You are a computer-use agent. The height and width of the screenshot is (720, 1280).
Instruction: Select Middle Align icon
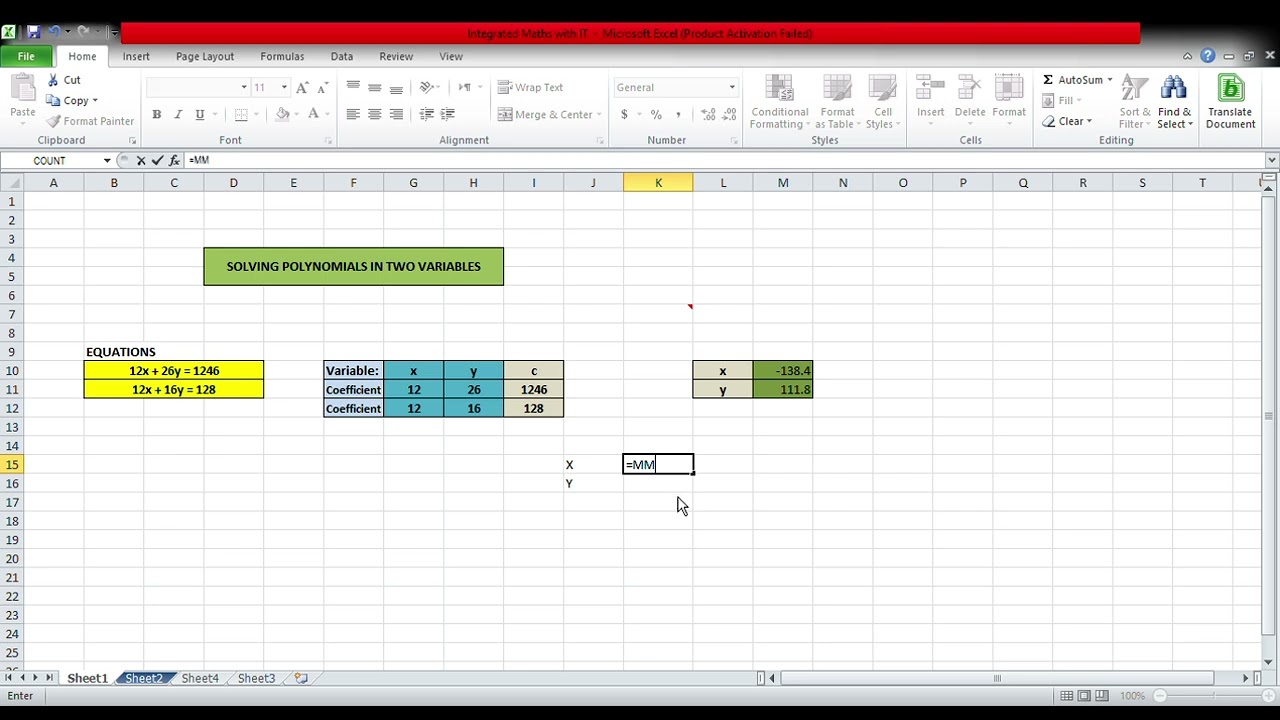pos(375,87)
